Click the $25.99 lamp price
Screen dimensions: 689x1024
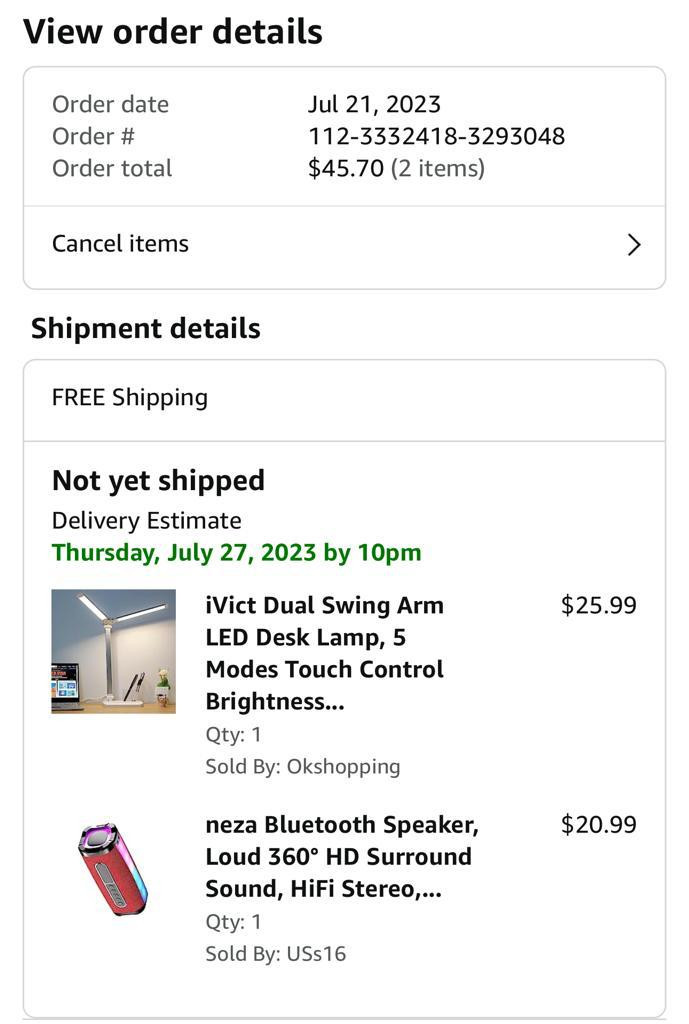coord(598,605)
